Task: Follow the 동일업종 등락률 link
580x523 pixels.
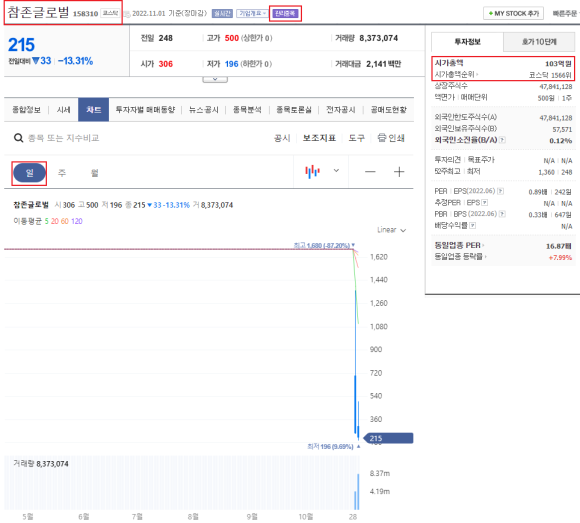Action: (x=460, y=257)
